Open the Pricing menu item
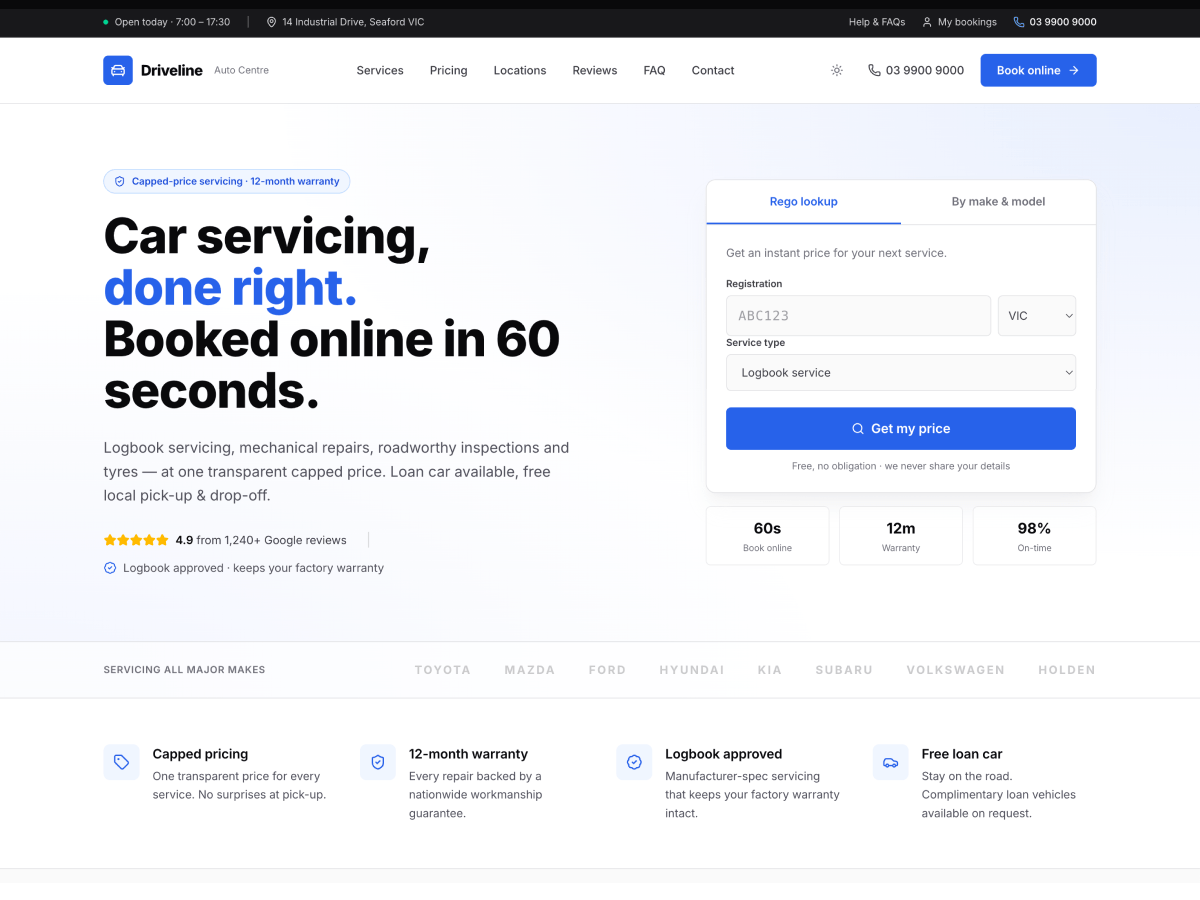Image resolution: width=1200 pixels, height=900 pixels. pyautogui.click(x=448, y=70)
